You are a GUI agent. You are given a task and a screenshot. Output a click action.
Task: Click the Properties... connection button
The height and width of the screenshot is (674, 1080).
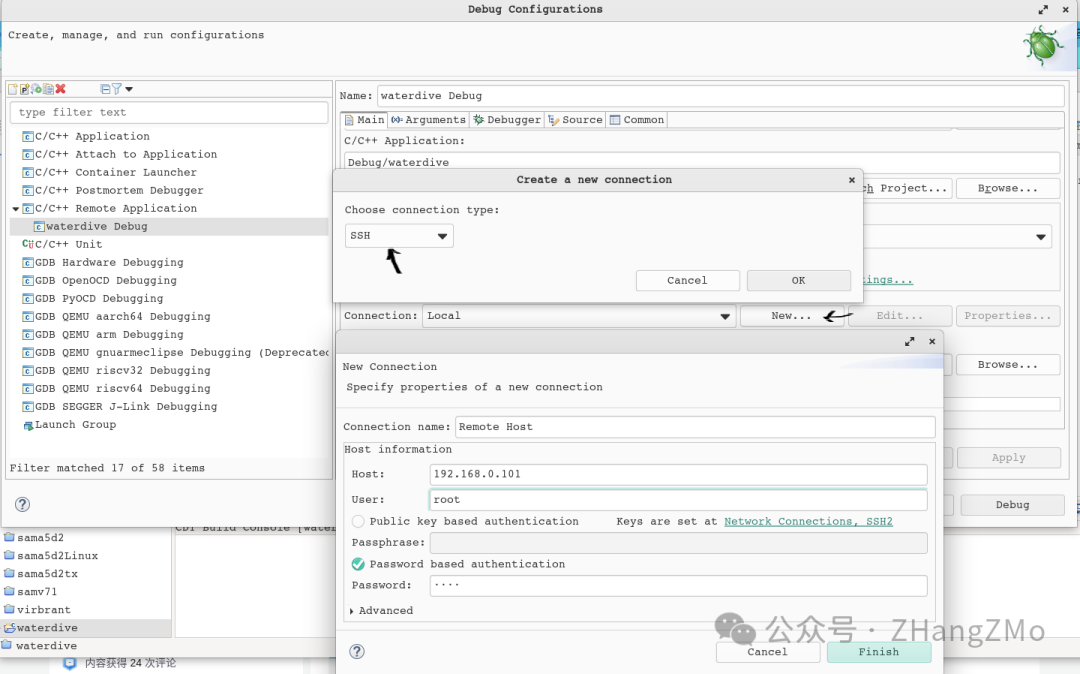point(1008,316)
